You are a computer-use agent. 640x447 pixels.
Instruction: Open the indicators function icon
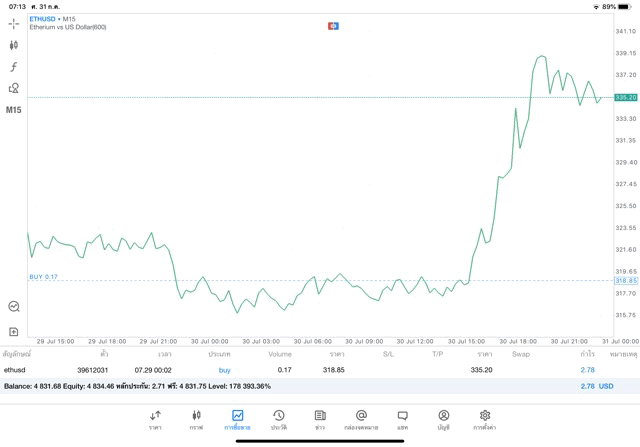click(13, 67)
